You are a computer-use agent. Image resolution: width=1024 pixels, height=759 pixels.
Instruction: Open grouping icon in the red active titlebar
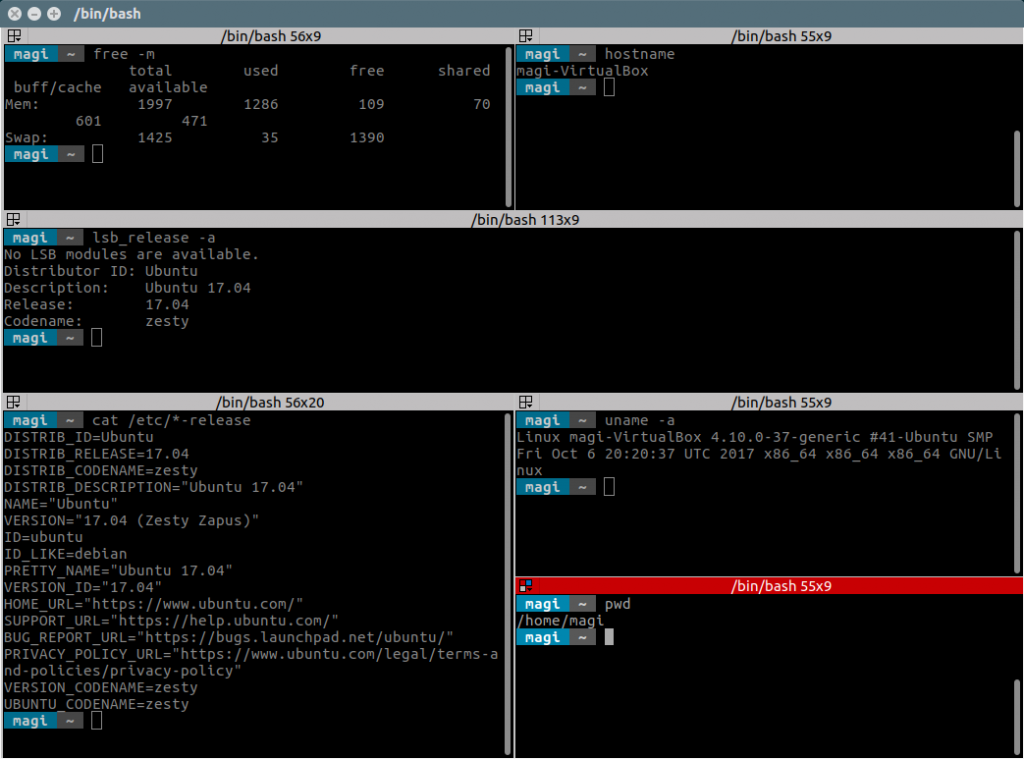tap(526, 586)
